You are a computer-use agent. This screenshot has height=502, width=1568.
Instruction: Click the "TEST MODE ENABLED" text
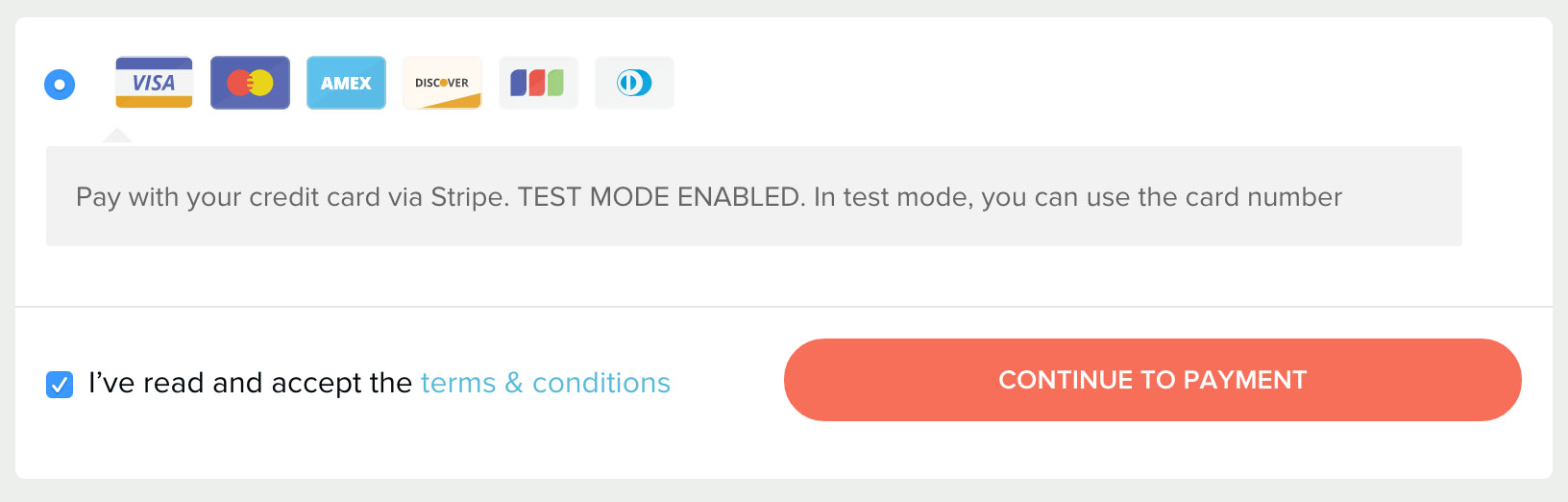point(659,197)
